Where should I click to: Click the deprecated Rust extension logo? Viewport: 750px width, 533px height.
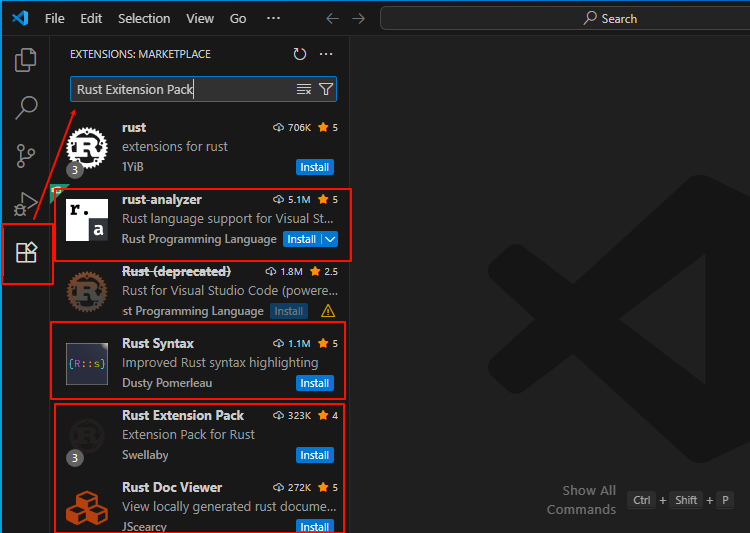(87, 291)
